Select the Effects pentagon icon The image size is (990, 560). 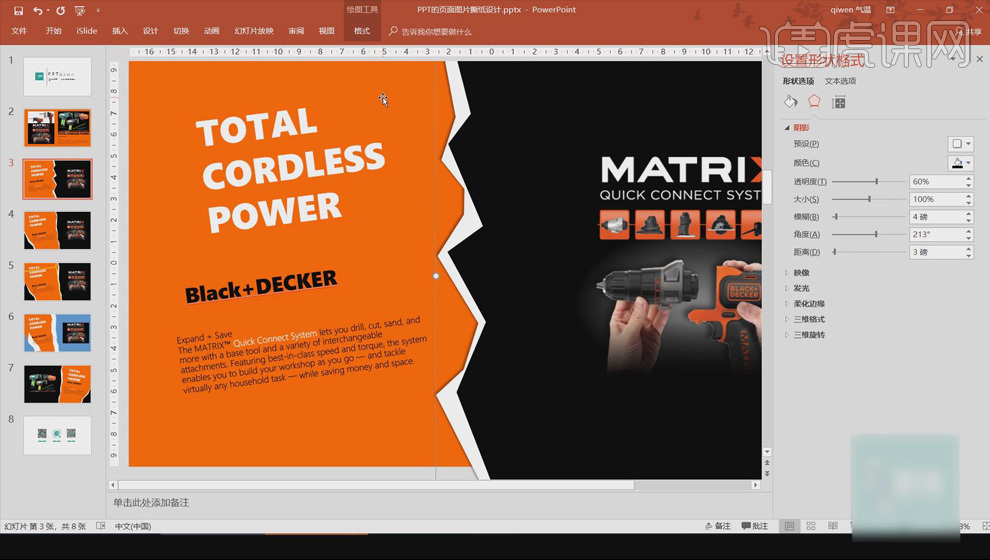click(x=814, y=102)
